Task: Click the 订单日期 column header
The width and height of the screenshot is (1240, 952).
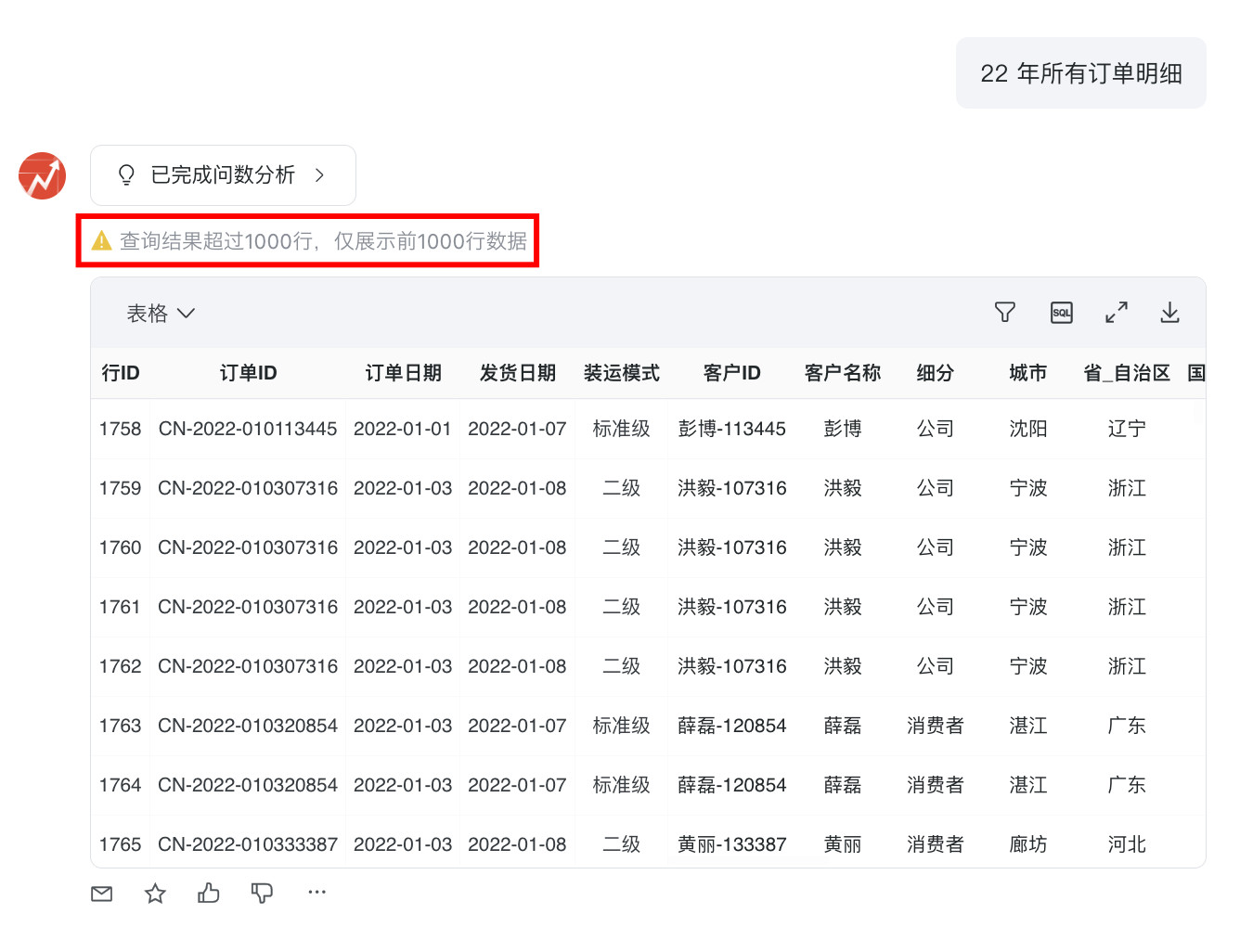Action: click(403, 373)
